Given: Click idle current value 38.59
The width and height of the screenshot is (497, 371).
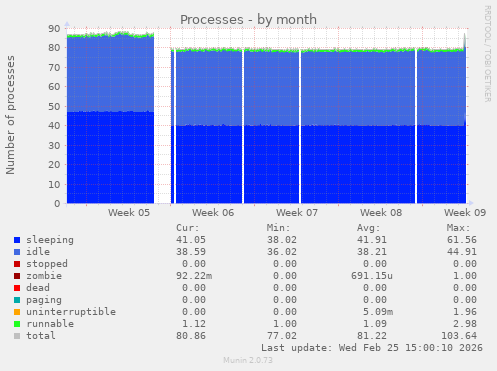Looking at the screenshot, I should click(191, 252).
